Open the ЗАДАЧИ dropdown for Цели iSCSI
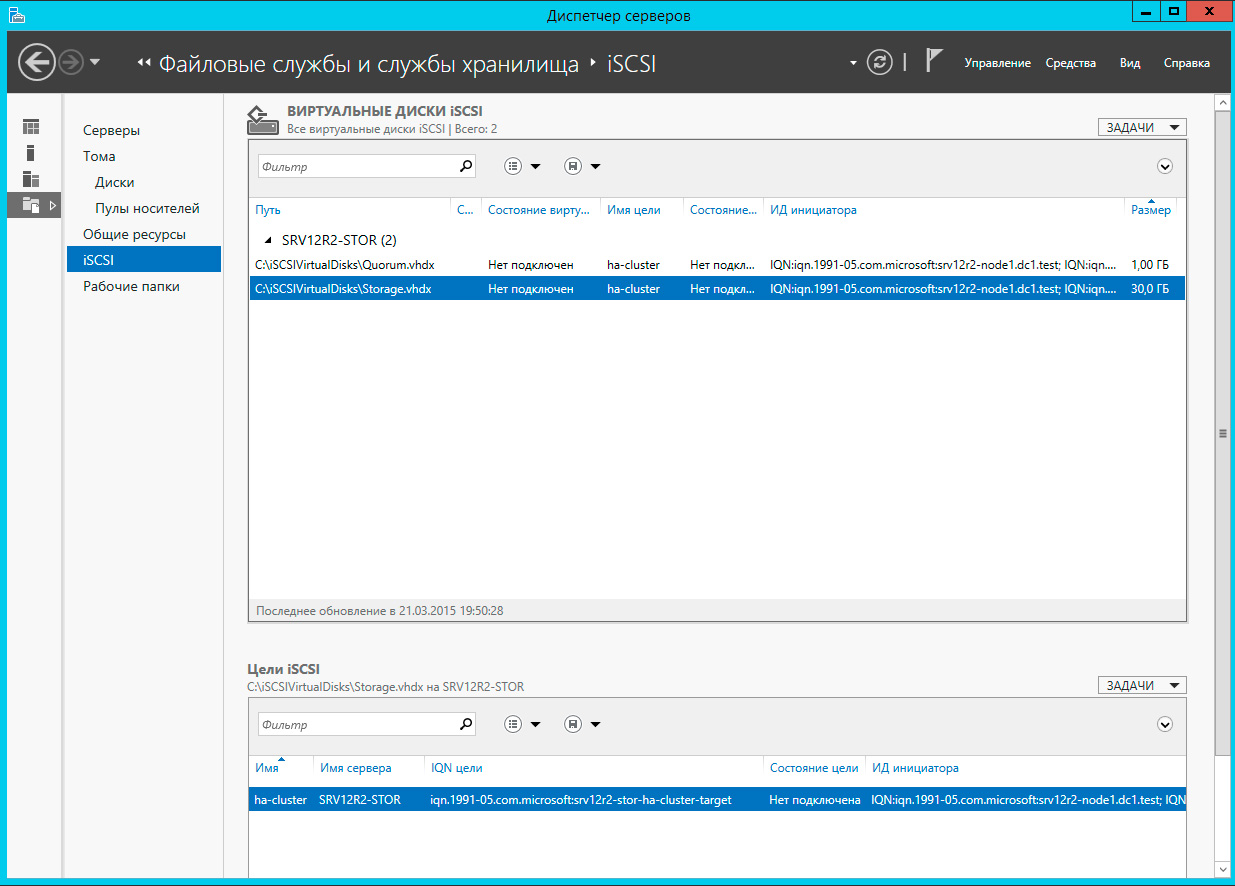Image resolution: width=1235 pixels, height=886 pixels. tap(1141, 685)
